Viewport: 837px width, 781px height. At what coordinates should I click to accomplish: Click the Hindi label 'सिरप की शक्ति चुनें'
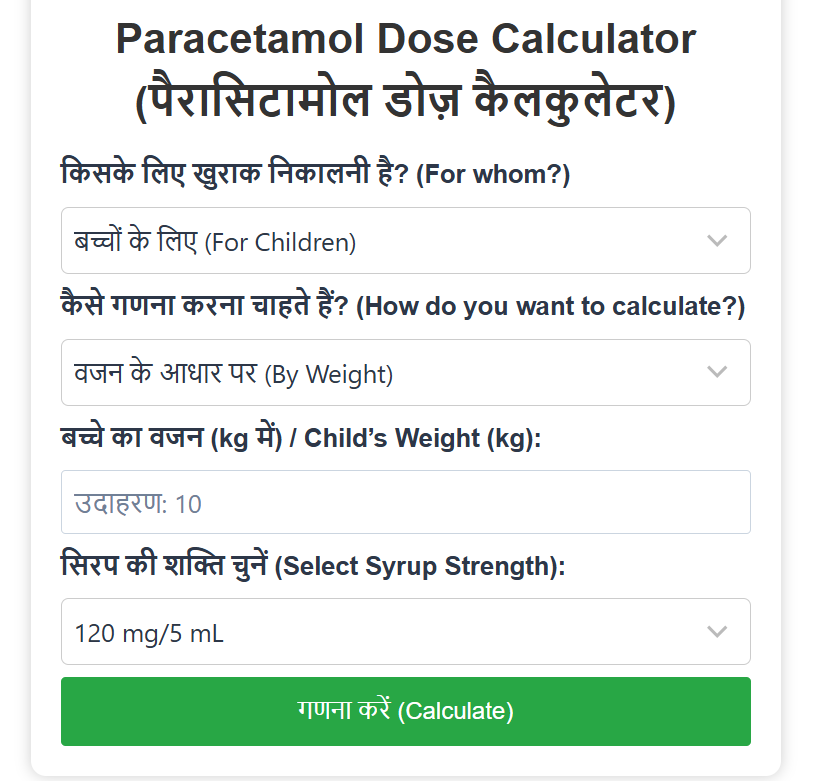(164, 566)
